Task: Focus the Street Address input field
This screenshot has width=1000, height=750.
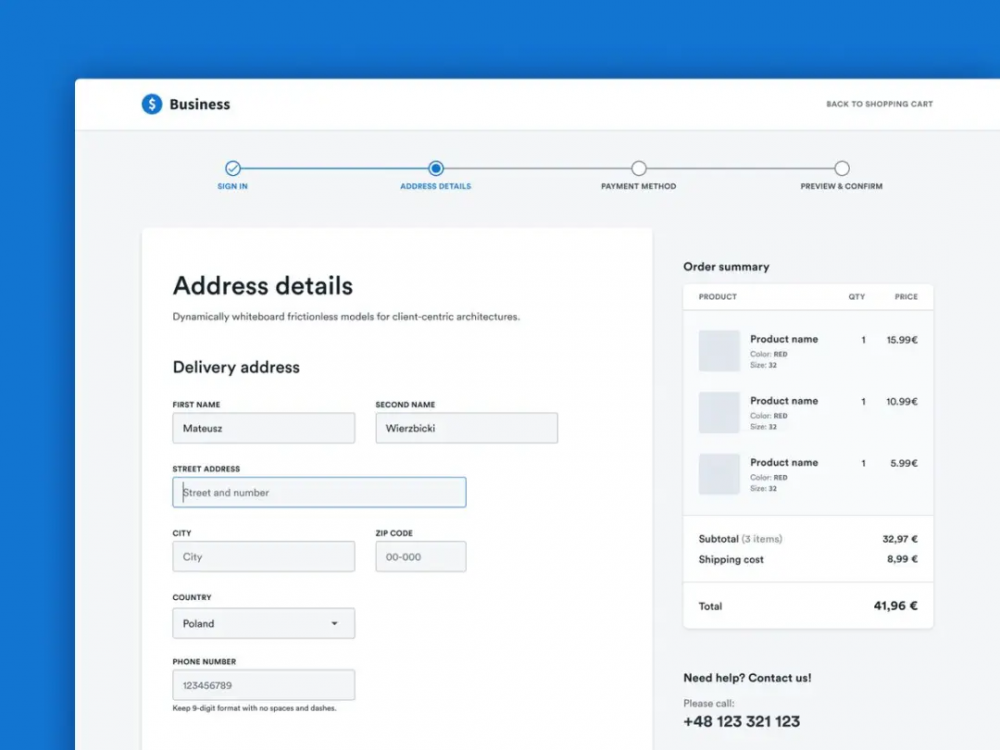Action: point(319,492)
